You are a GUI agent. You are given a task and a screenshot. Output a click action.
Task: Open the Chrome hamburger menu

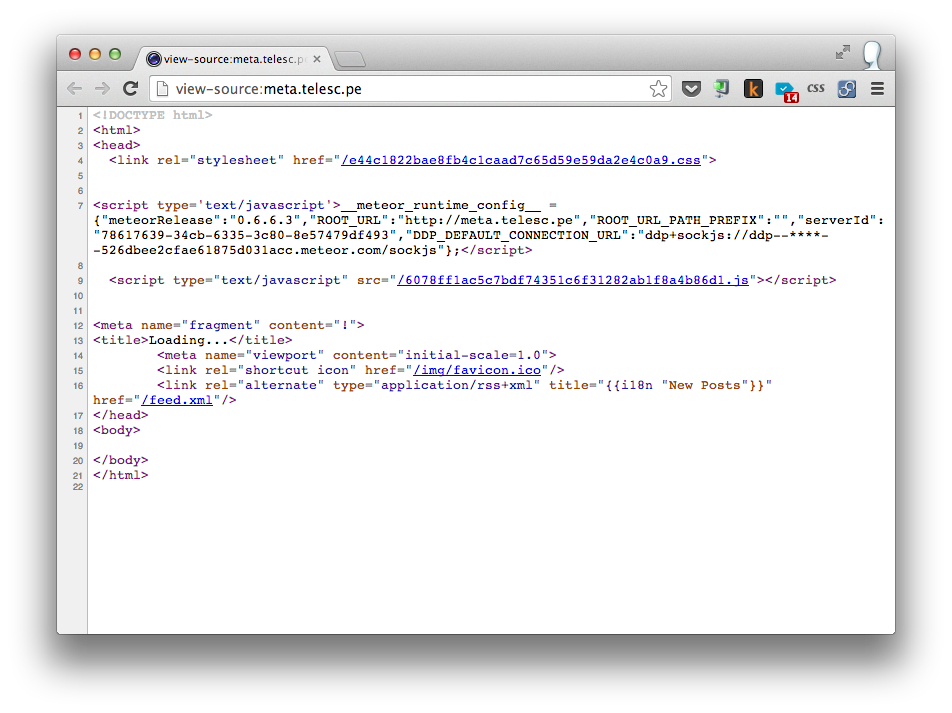point(877,89)
